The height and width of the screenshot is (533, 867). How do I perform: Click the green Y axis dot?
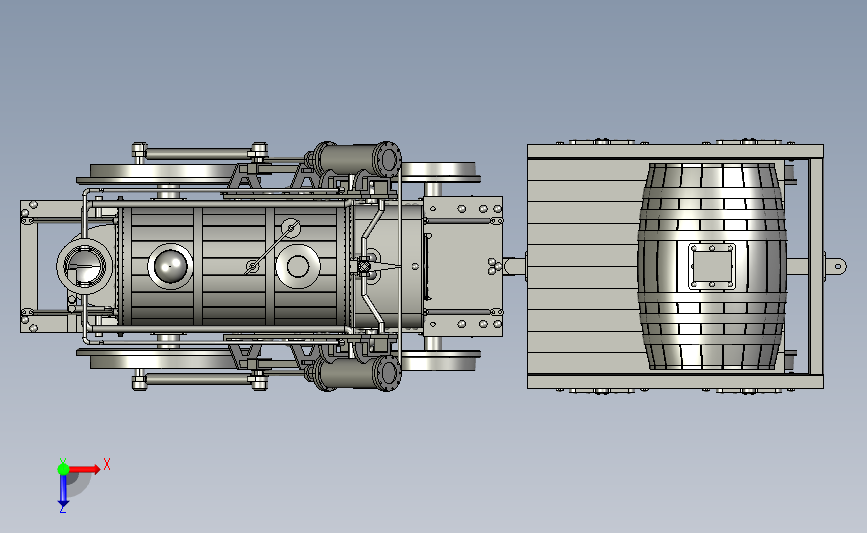(x=63, y=469)
